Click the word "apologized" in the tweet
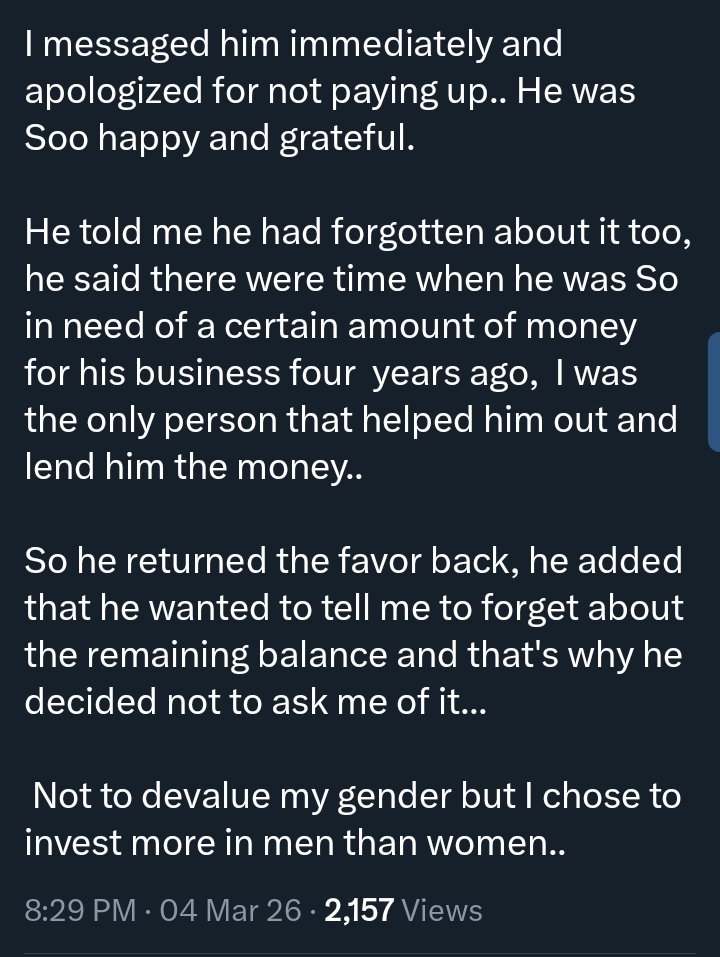Image resolution: width=720 pixels, height=957 pixels. 117,91
